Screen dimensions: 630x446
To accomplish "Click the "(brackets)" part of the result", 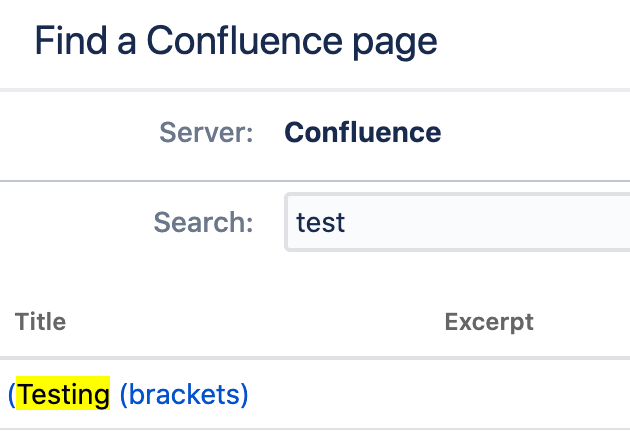I will [x=183, y=395].
